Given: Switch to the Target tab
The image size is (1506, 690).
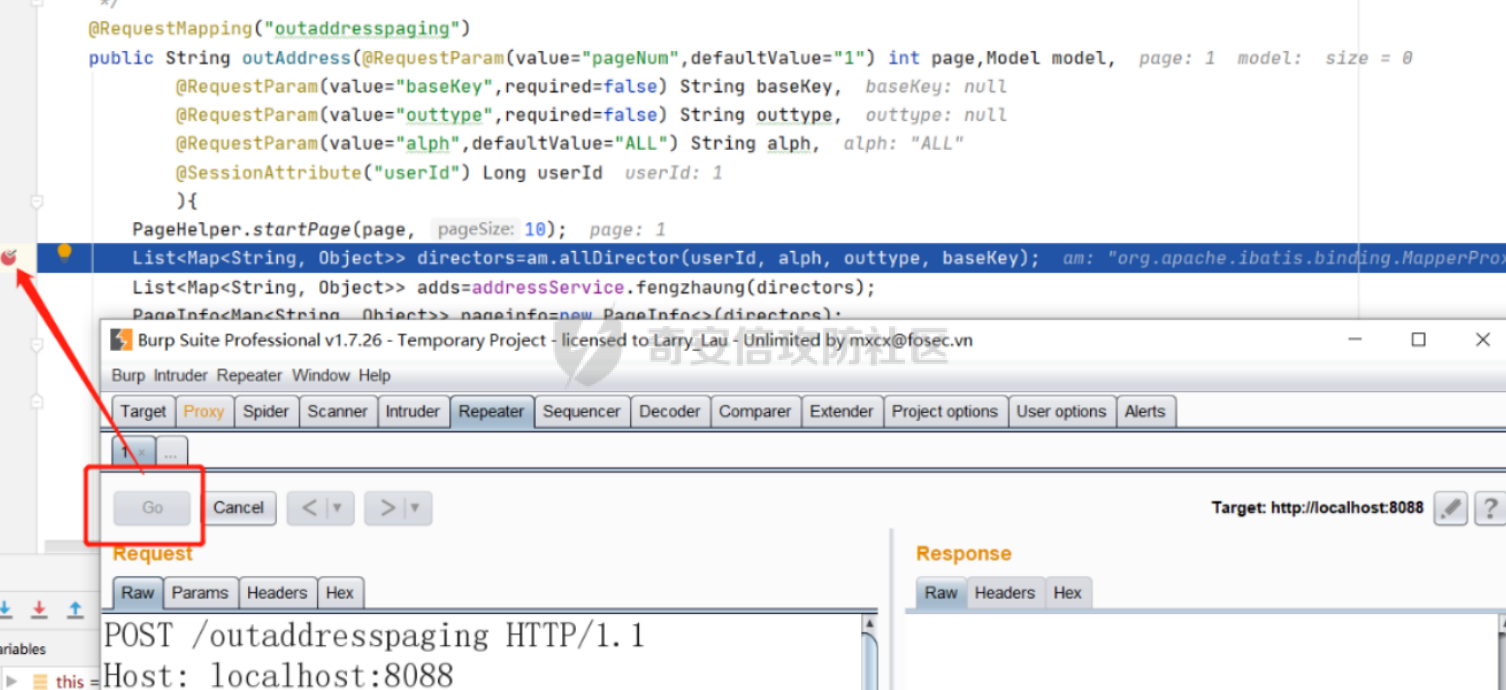Looking at the screenshot, I should click(143, 411).
